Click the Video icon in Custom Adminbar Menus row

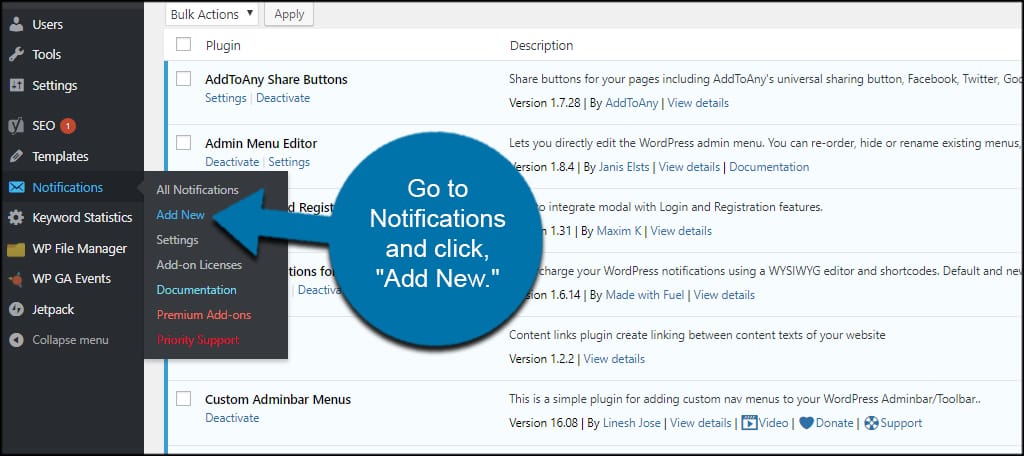(x=749, y=423)
